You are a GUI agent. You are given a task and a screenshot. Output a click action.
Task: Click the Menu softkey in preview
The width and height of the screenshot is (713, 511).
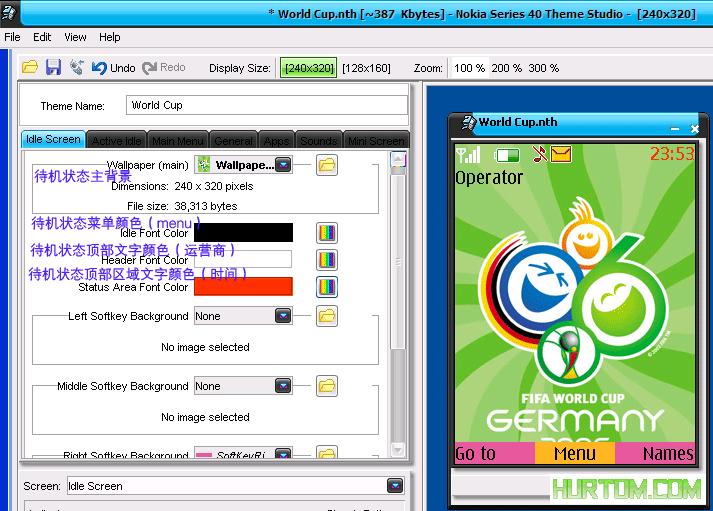[575, 453]
